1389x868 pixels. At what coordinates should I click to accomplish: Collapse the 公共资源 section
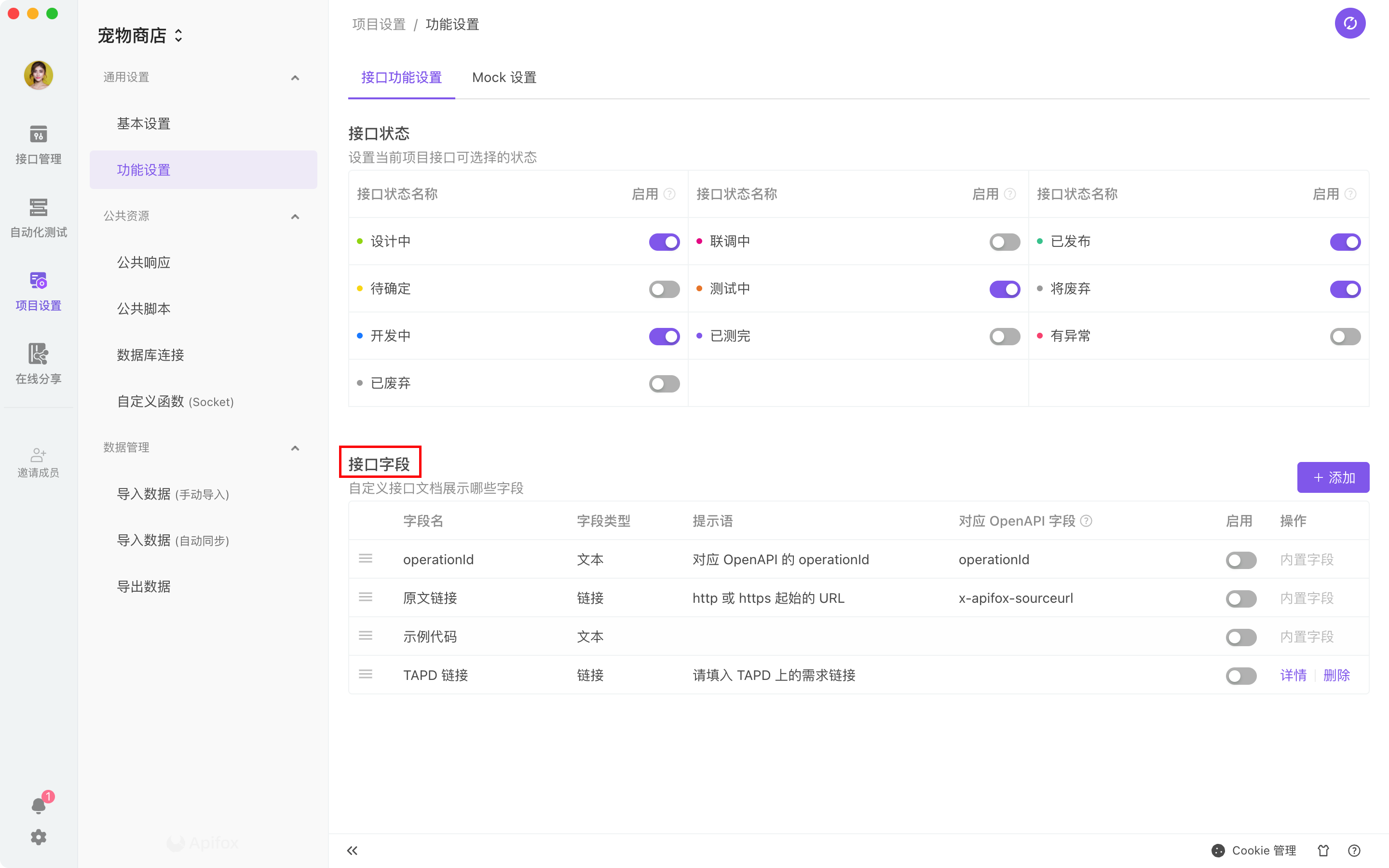click(x=295, y=217)
